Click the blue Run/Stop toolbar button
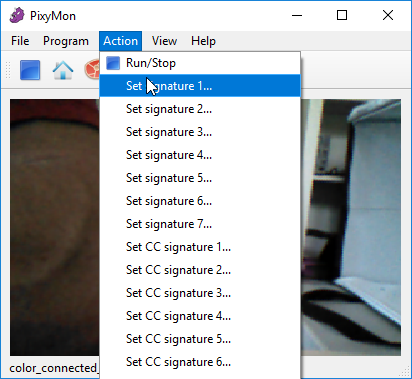The image size is (412, 379). (x=30, y=70)
